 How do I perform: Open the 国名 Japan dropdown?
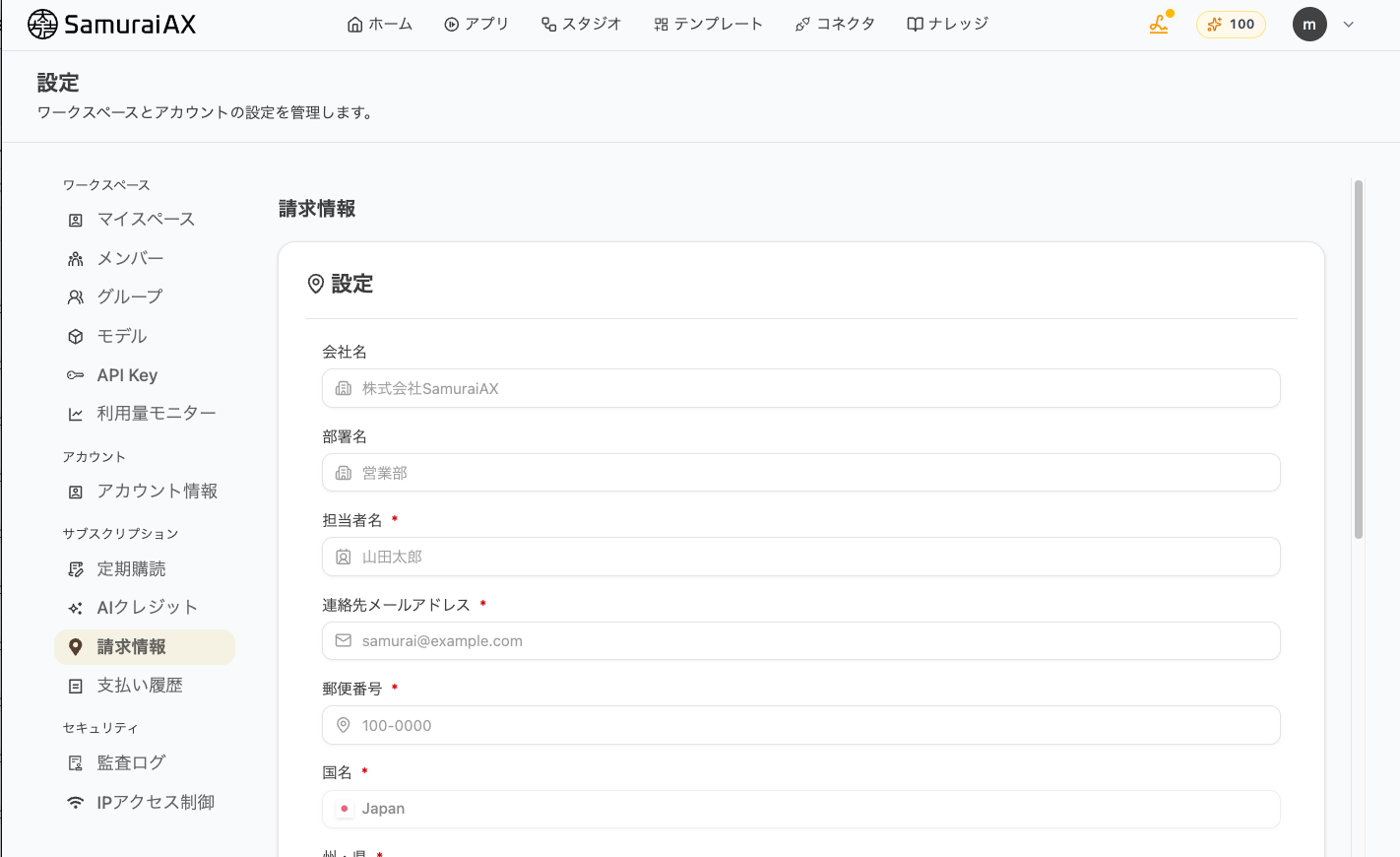pos(800,809)
